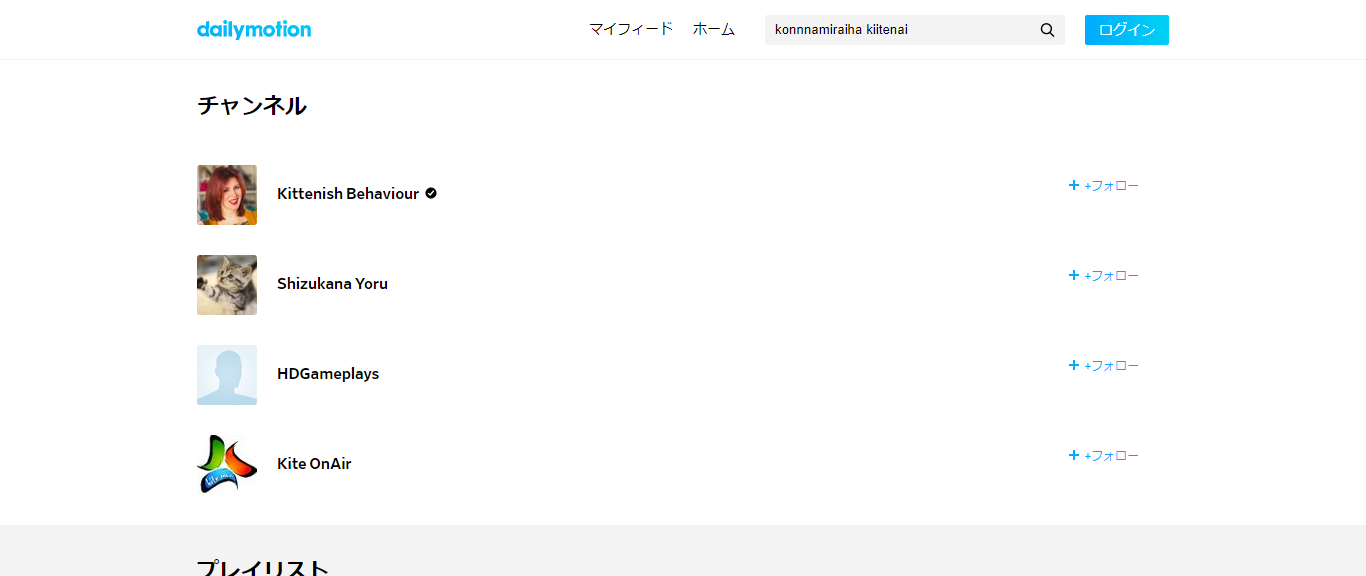Open the Kittenish Behaviour channel name link
The height and width of the screenshot is (576, 1366).
348,194
